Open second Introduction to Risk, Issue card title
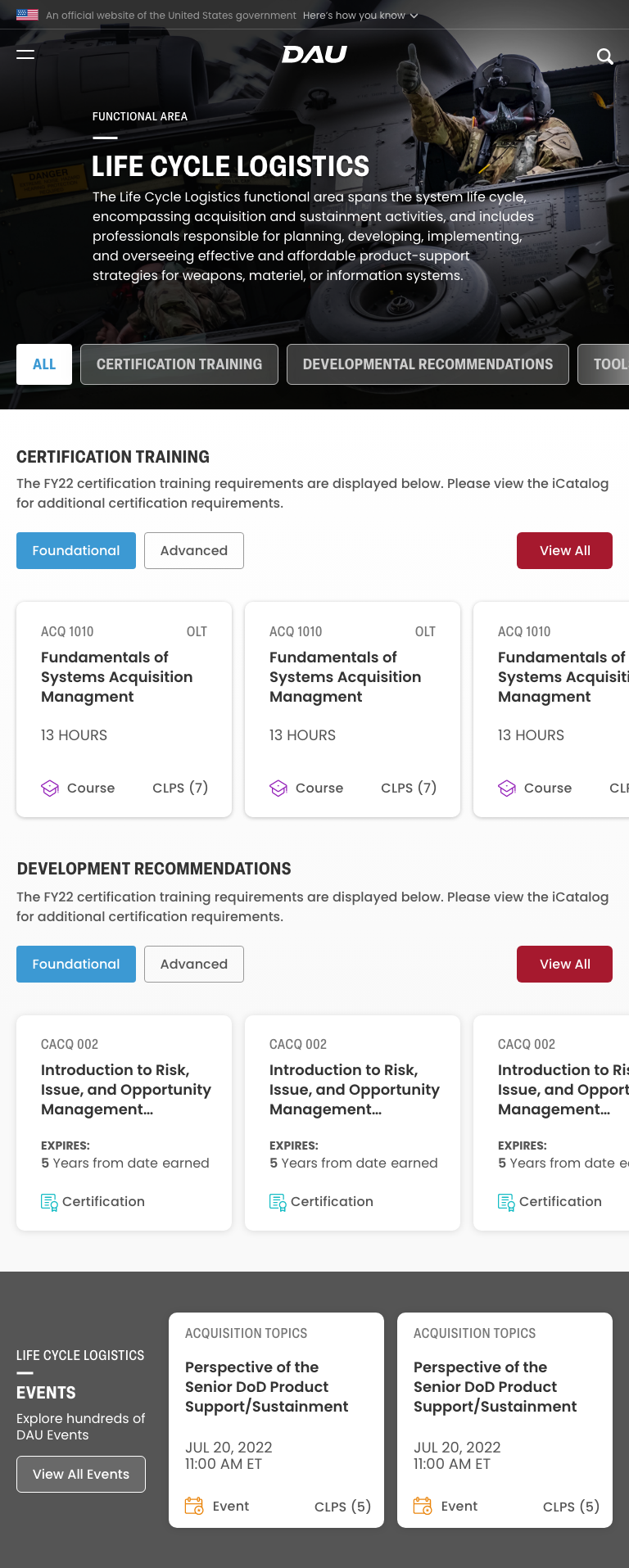Image resolution: width=629 pixels, height=1568 pixels. tap(355, 1090)
